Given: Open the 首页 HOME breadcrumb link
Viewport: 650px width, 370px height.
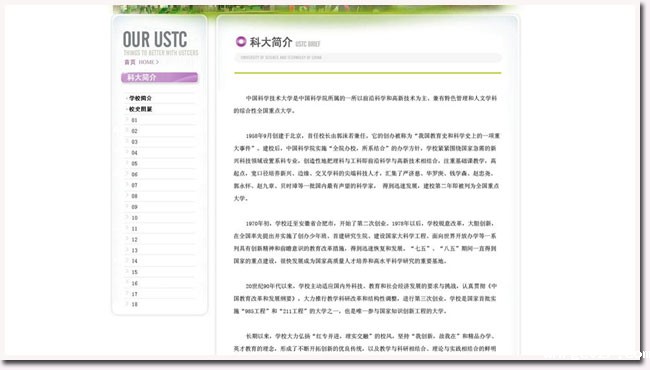Looking at the screenshot, I should (x=139, y=62).
